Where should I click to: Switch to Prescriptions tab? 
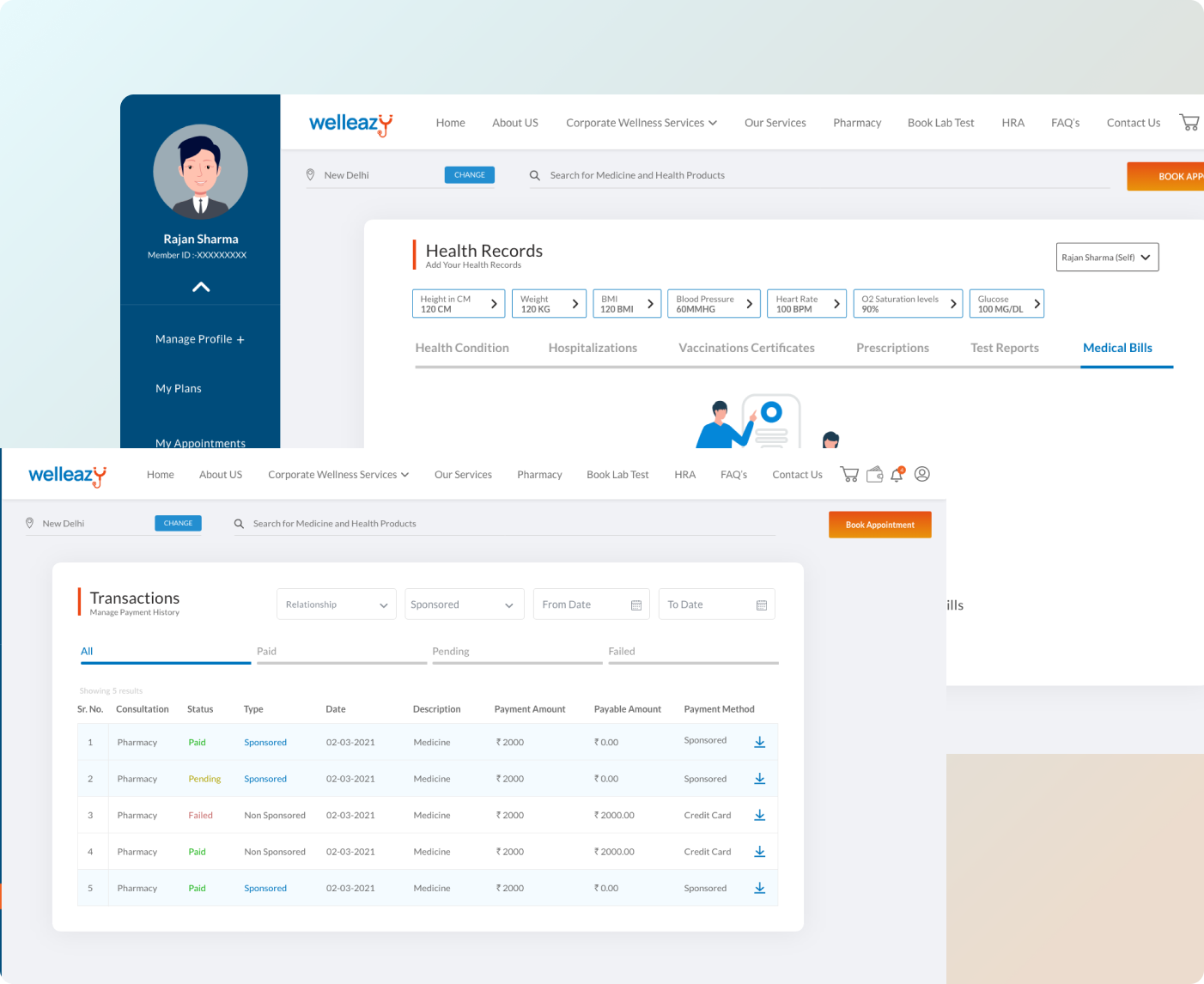892,348
